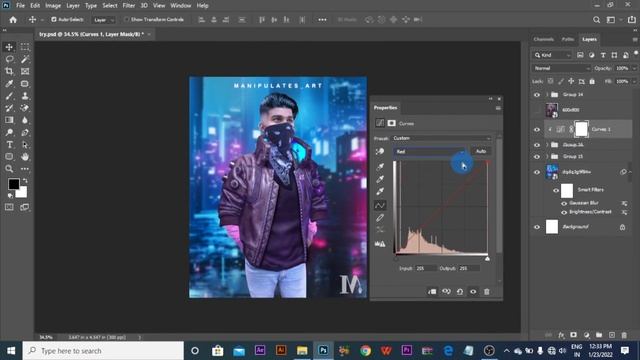
Task: Expand the Group 14 folder
Action: (x=547, y=95)
